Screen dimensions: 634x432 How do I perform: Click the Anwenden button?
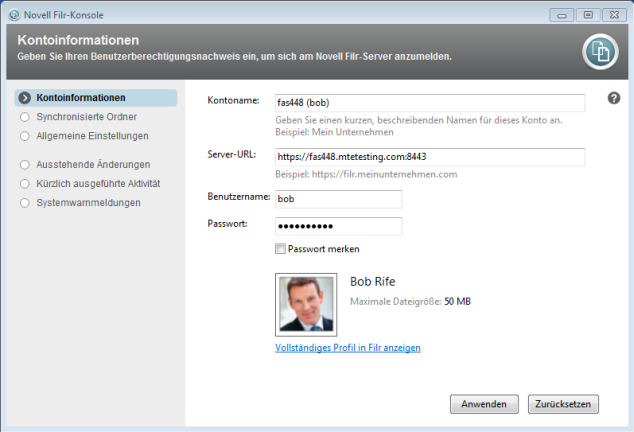point(484,404)
